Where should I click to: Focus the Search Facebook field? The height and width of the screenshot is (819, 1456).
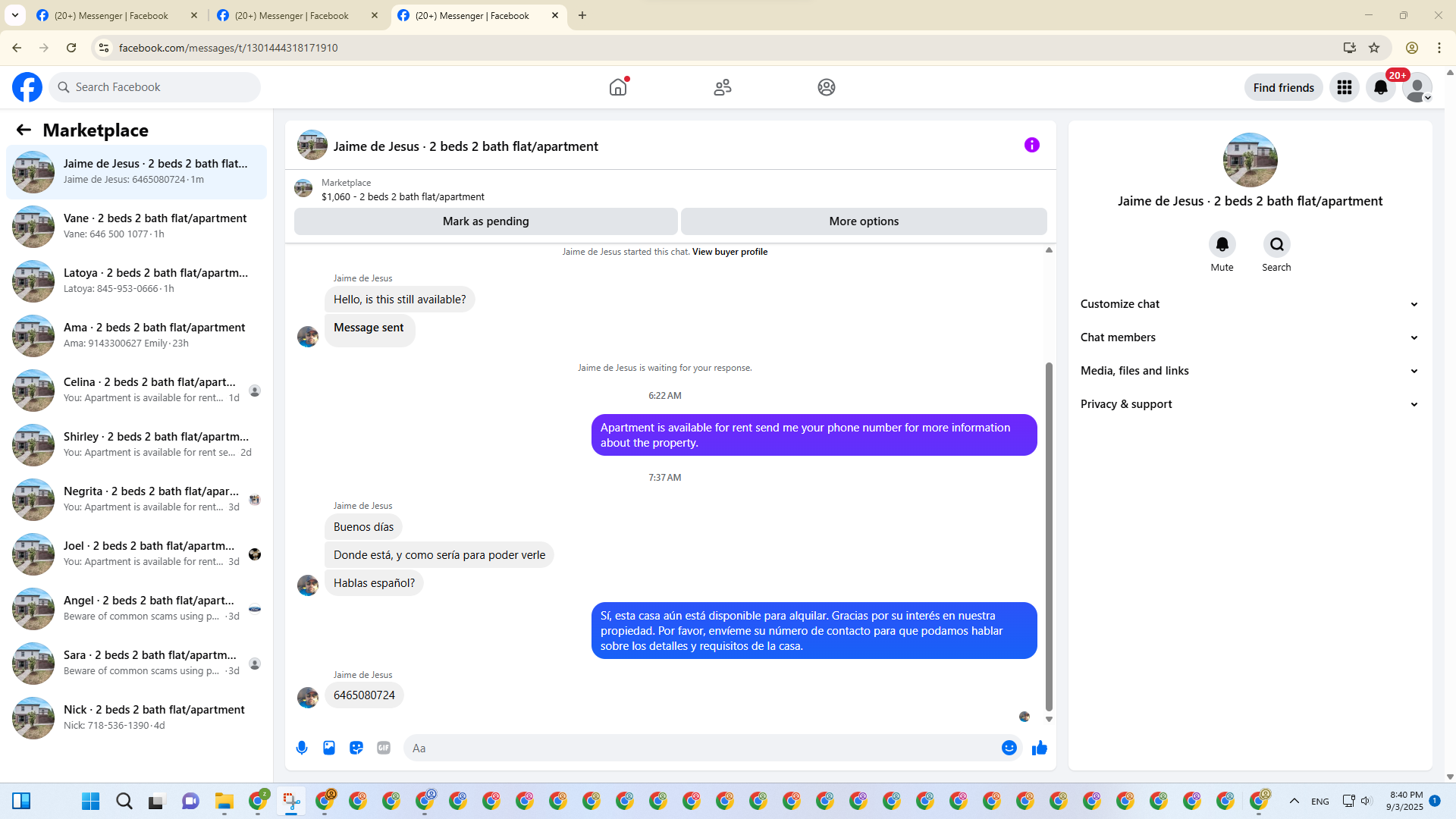click(x=155, y=87)
